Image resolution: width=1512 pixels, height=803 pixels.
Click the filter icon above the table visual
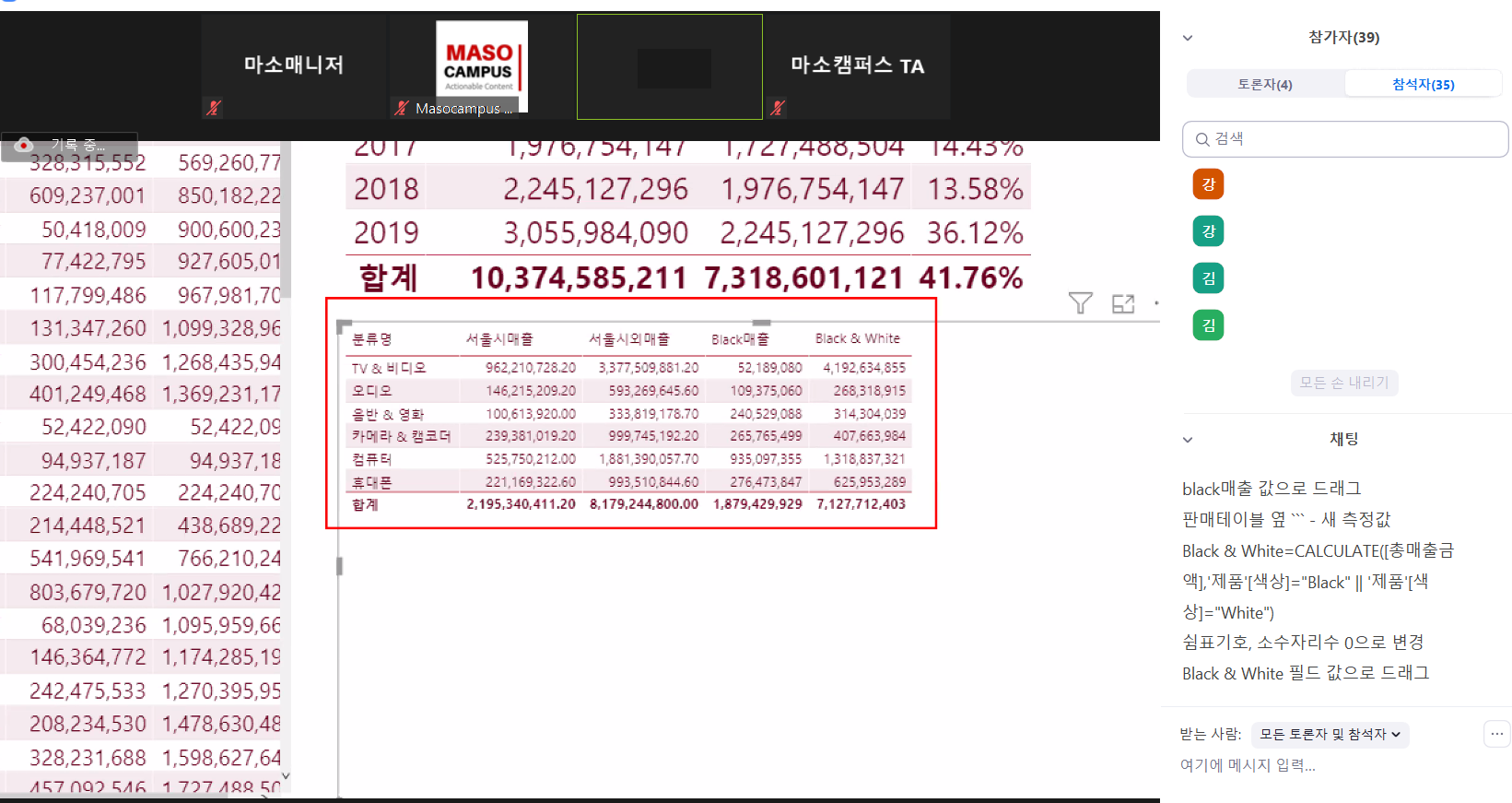[1080, 303]
